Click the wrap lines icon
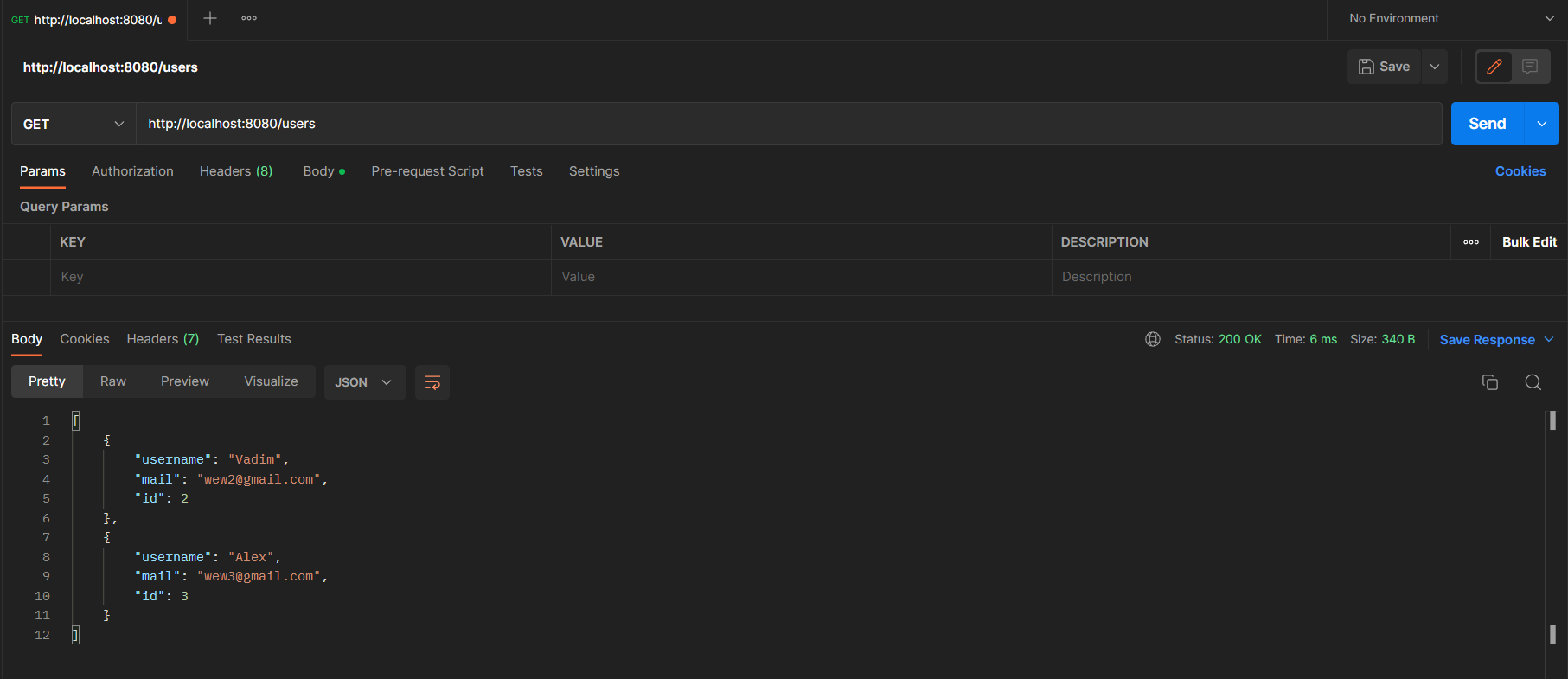Viewport: 1568px width, 679px height. [x=432, y=382]
